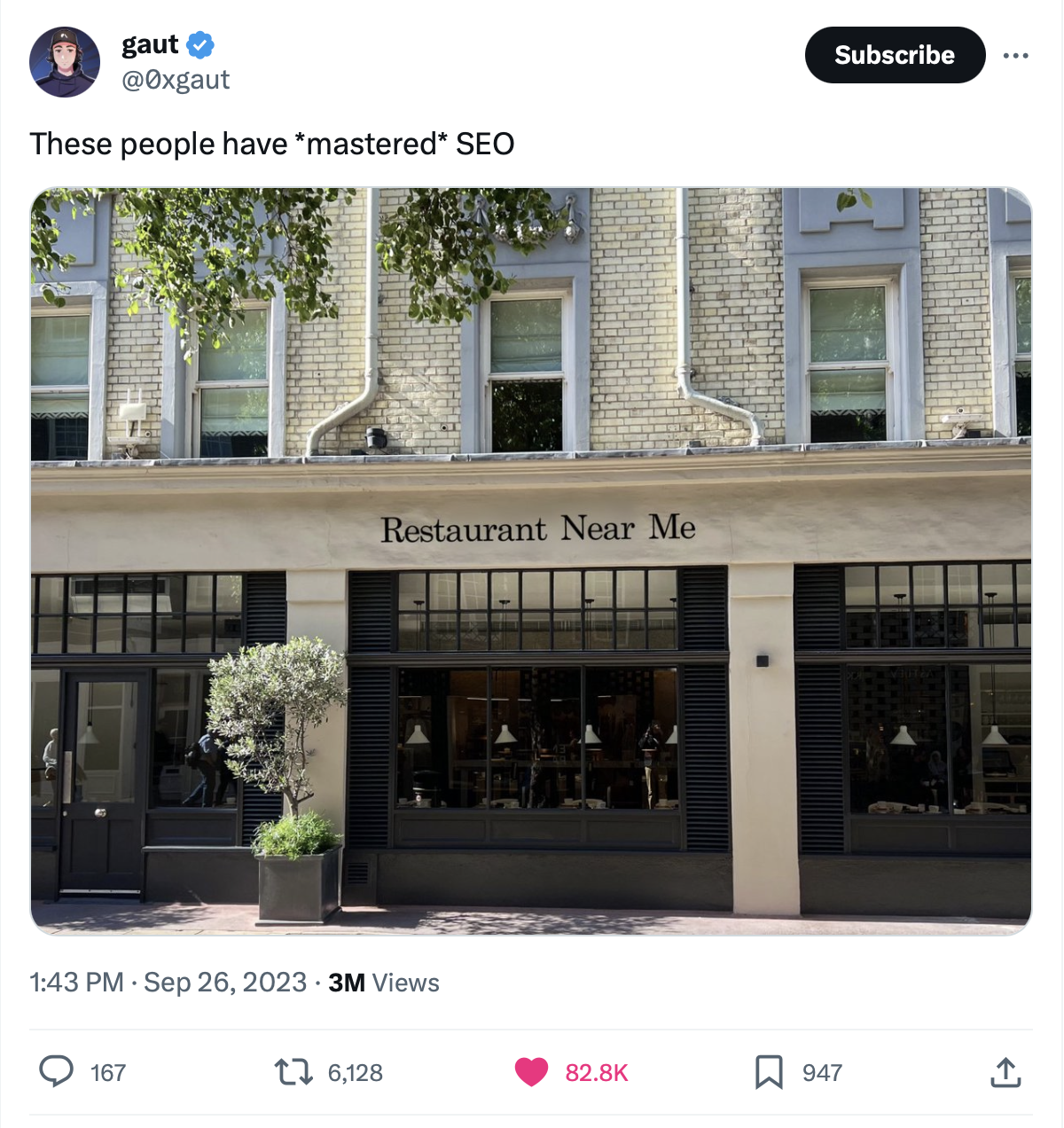Click the 947 bookmarks count
The height and width of the screenshot is (1128, 1064).
[x=822, y=1073]
